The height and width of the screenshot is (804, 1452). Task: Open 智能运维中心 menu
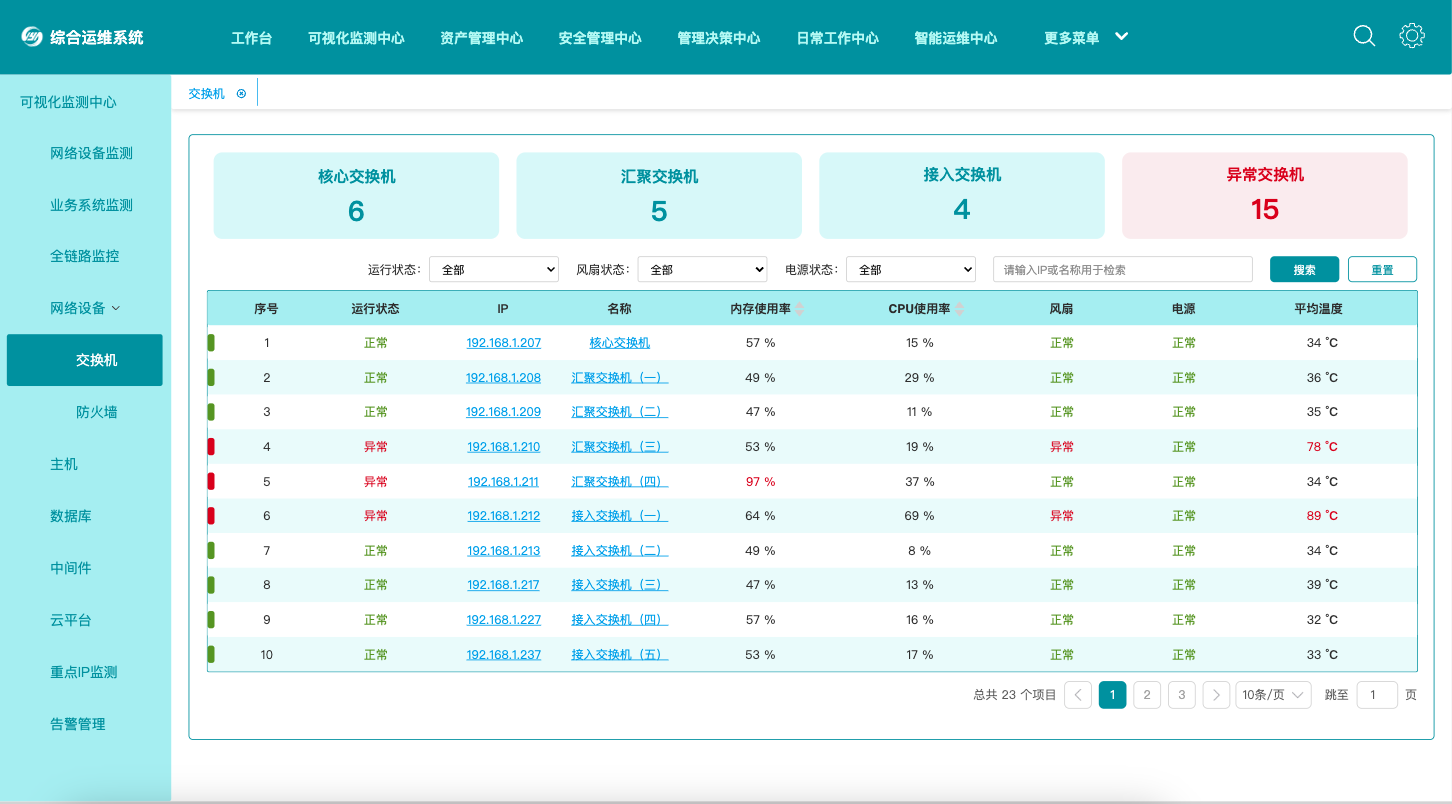coord(955,38)
